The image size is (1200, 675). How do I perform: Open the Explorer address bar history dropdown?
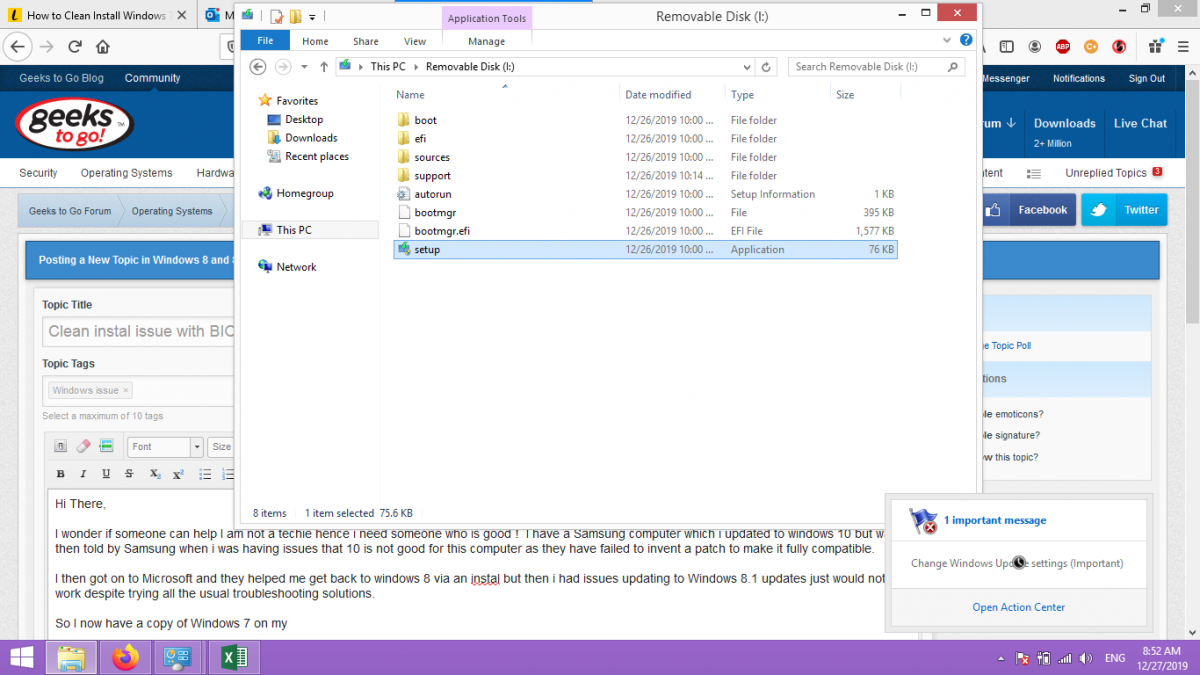(x=746, y=67)
